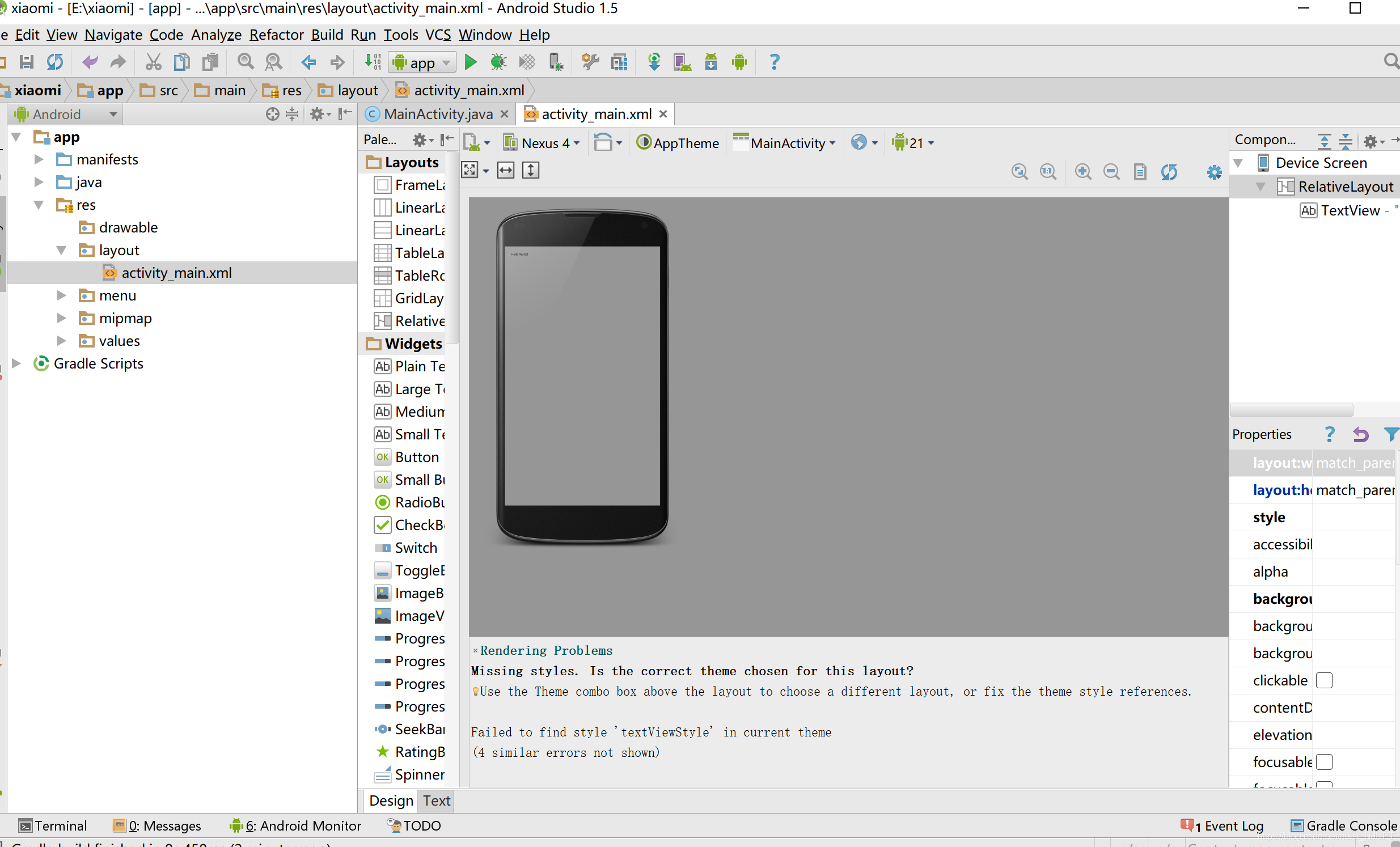The width and height of the screenshot is (1400, 847).
Task: Debug the app using the bug icon
Action: tap(498, 61)
